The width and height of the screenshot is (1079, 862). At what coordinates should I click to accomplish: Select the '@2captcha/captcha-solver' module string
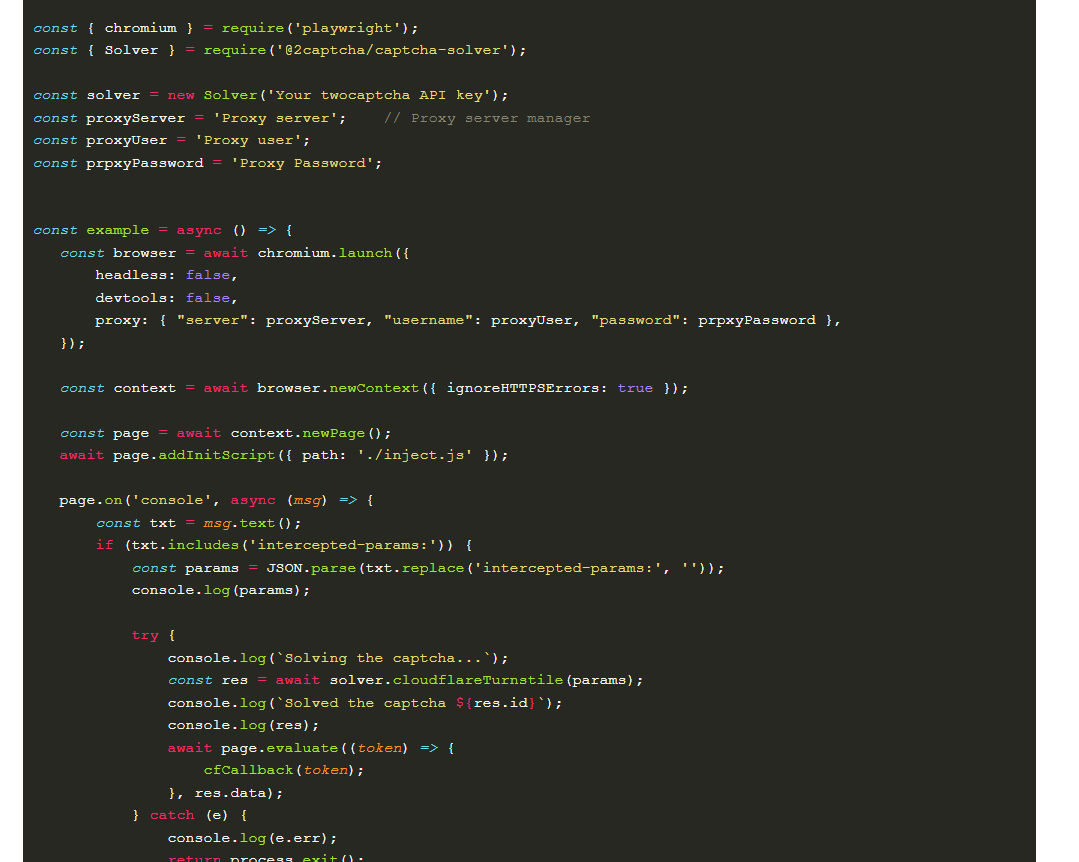pos(392,50)
